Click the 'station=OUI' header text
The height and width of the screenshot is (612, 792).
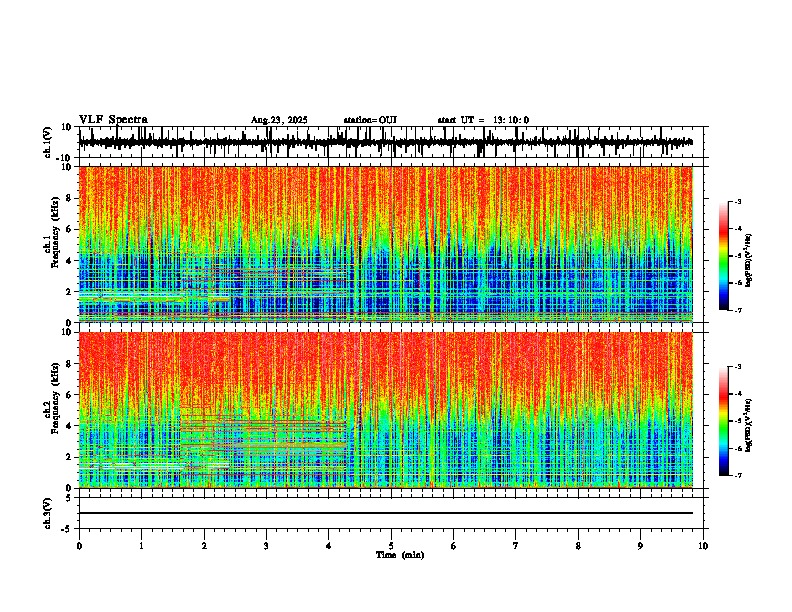(370, 120)
